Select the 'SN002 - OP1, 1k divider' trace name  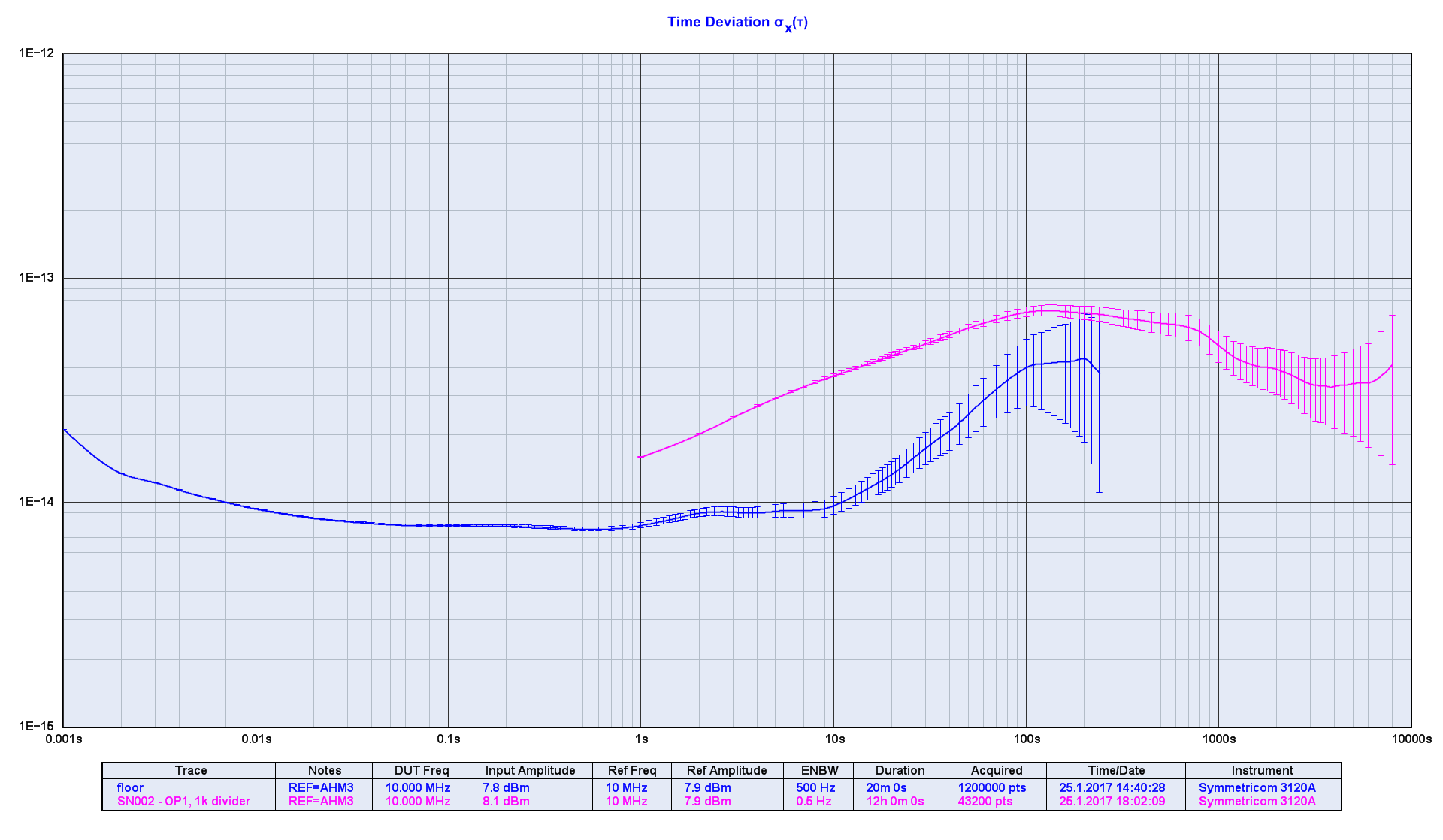pyautogui.click(x=183, y=801)
